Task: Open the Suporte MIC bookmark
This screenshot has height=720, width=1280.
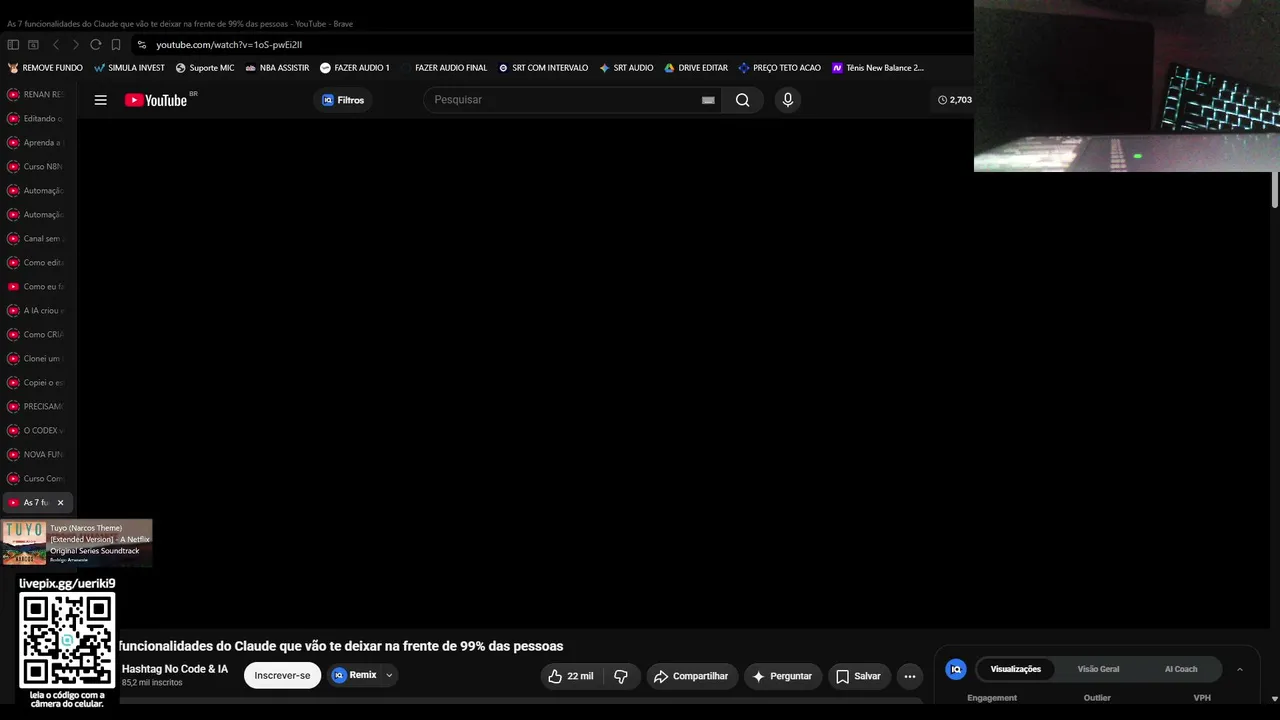Action: tap(205, 68)
